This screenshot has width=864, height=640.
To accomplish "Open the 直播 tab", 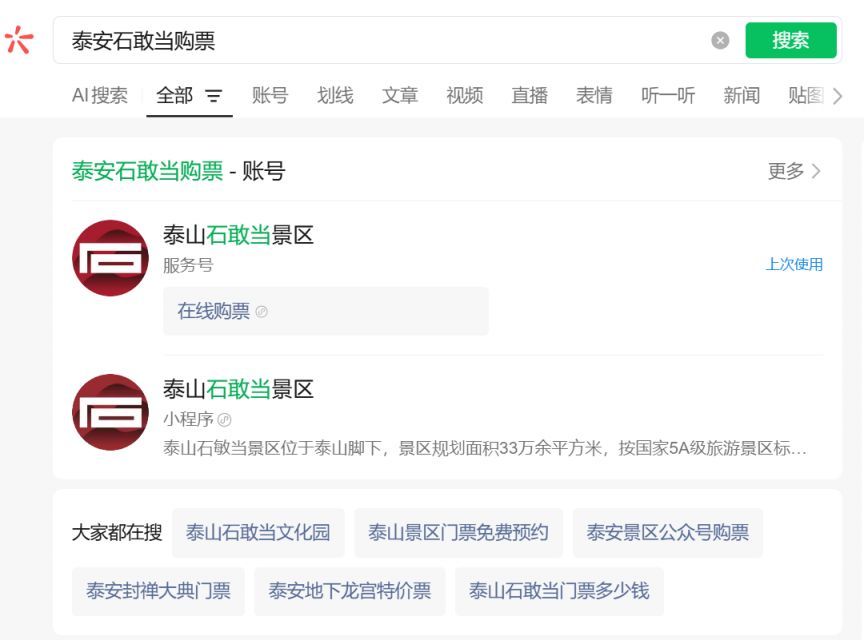I will click(x=530, y=95).
